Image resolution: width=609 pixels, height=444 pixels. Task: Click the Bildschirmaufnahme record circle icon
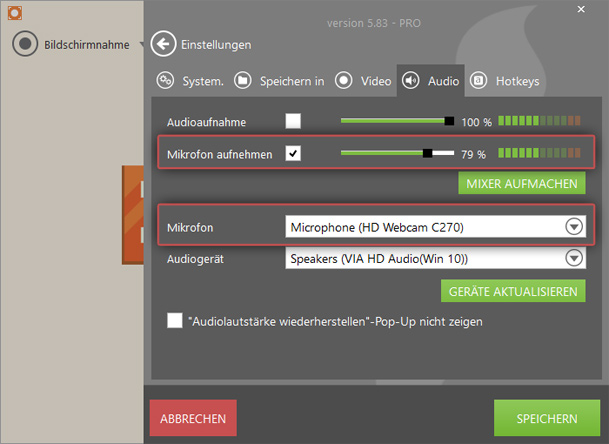(25, 44)
